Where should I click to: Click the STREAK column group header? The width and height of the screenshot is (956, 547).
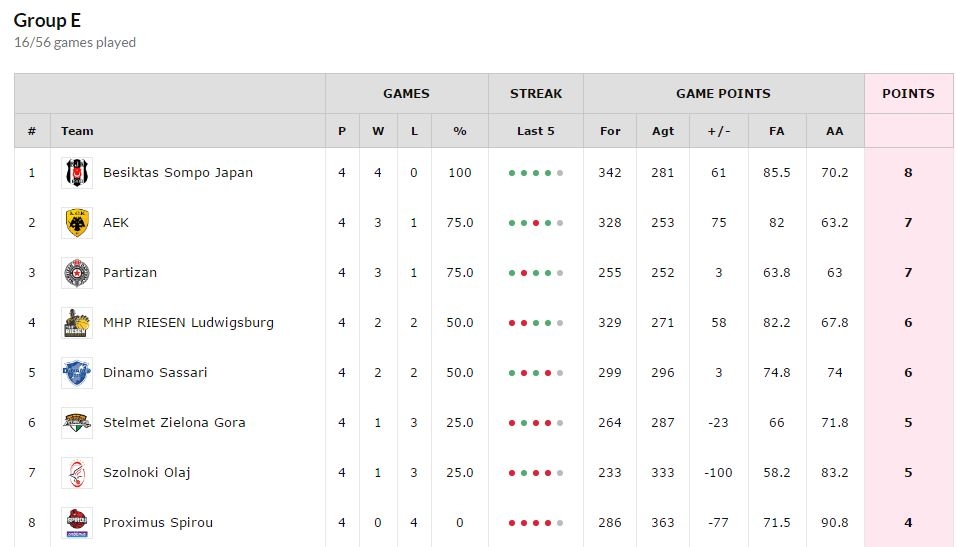tap(536, 93)
